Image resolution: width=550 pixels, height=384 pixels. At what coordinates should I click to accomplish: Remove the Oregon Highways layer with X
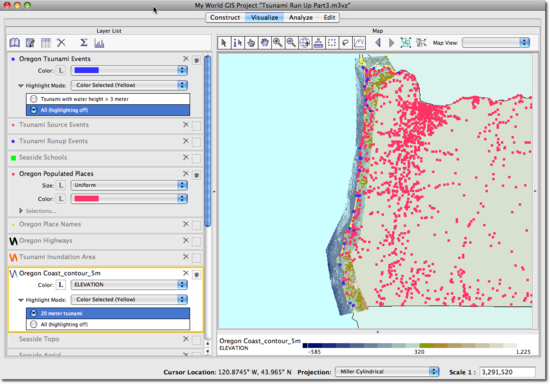coord(186,241)
